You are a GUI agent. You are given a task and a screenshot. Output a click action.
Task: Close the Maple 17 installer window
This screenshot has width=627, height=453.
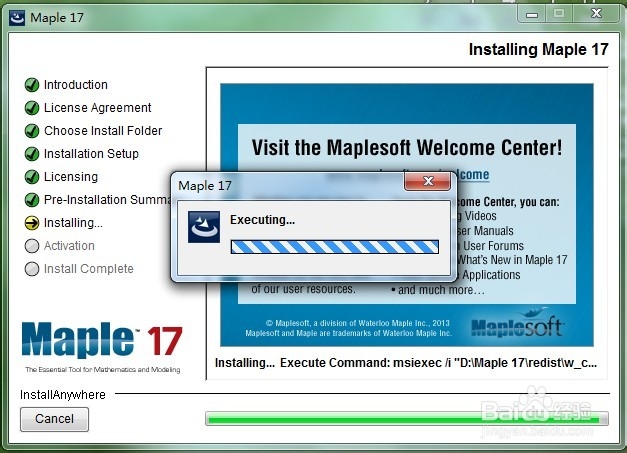[596, 14]
